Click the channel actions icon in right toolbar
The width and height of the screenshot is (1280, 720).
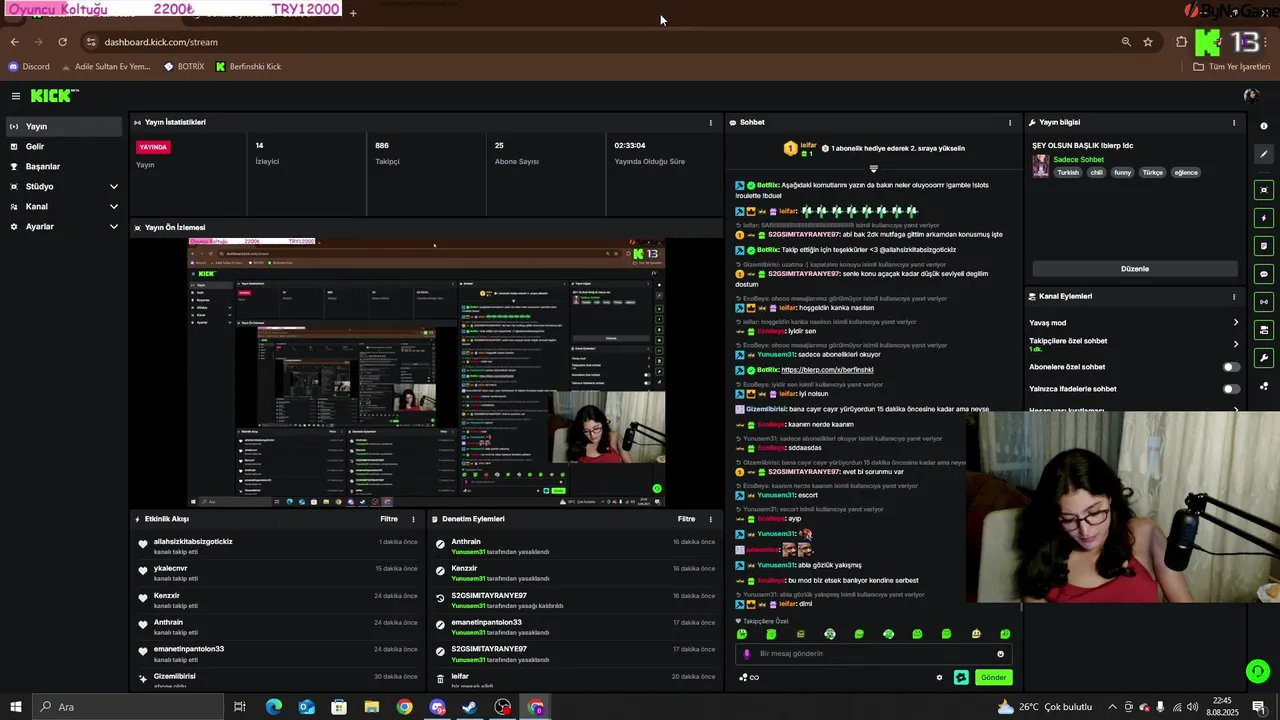point(1264,330)
